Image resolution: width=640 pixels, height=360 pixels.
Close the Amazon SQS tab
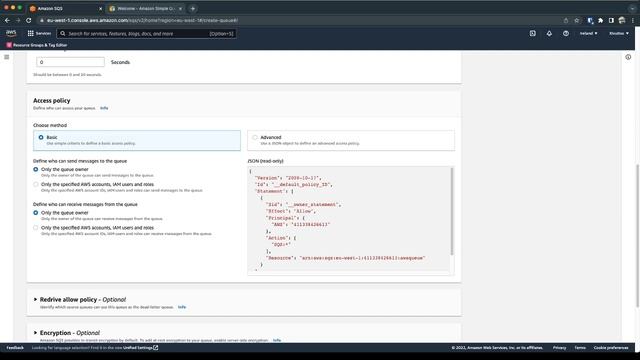[x=100, y=9]
